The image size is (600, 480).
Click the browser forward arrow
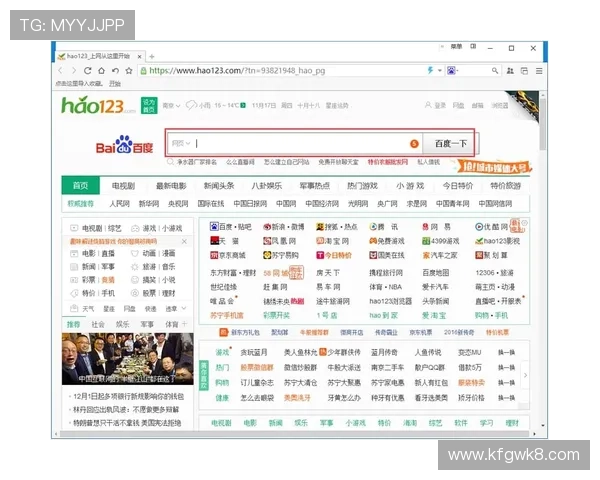tap(74, 71)
